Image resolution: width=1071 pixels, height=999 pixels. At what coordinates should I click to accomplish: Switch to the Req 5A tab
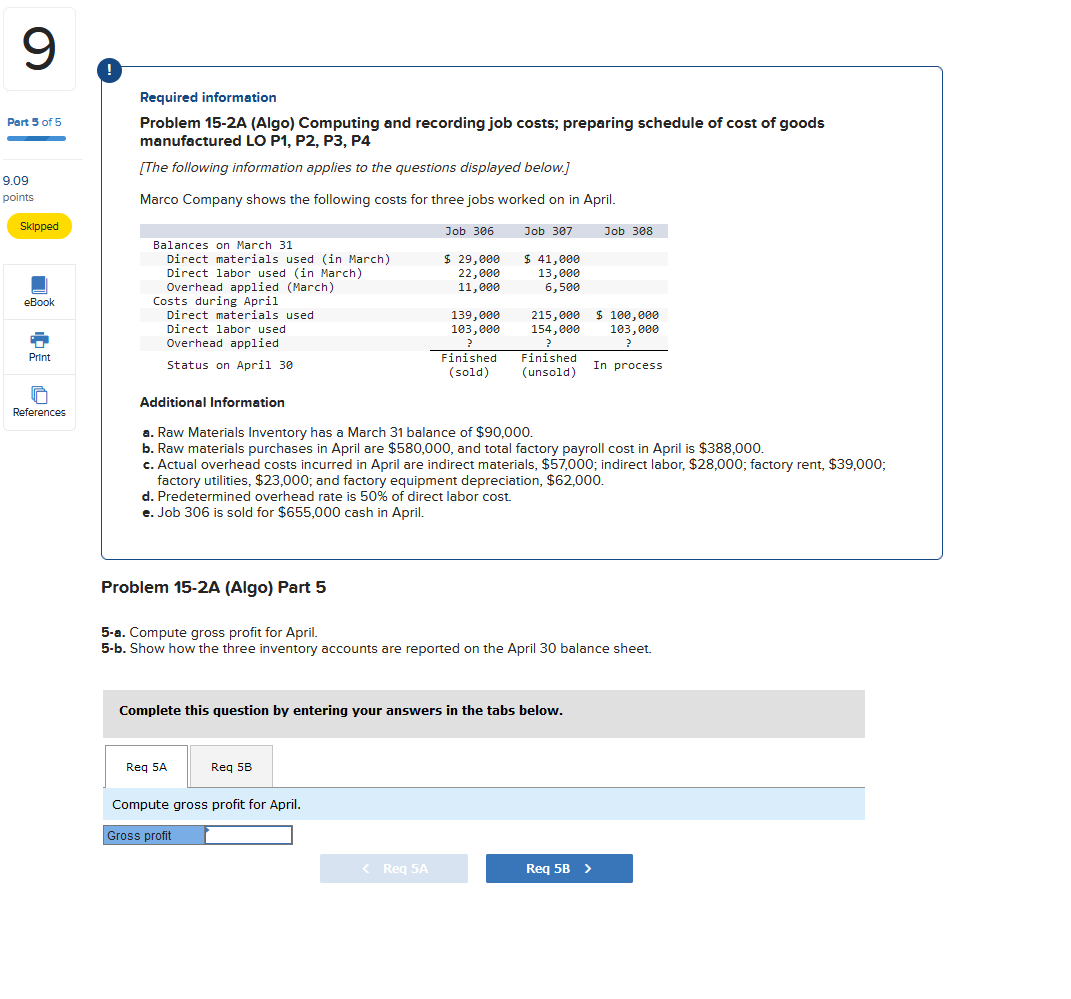click(x=146, y=767)
